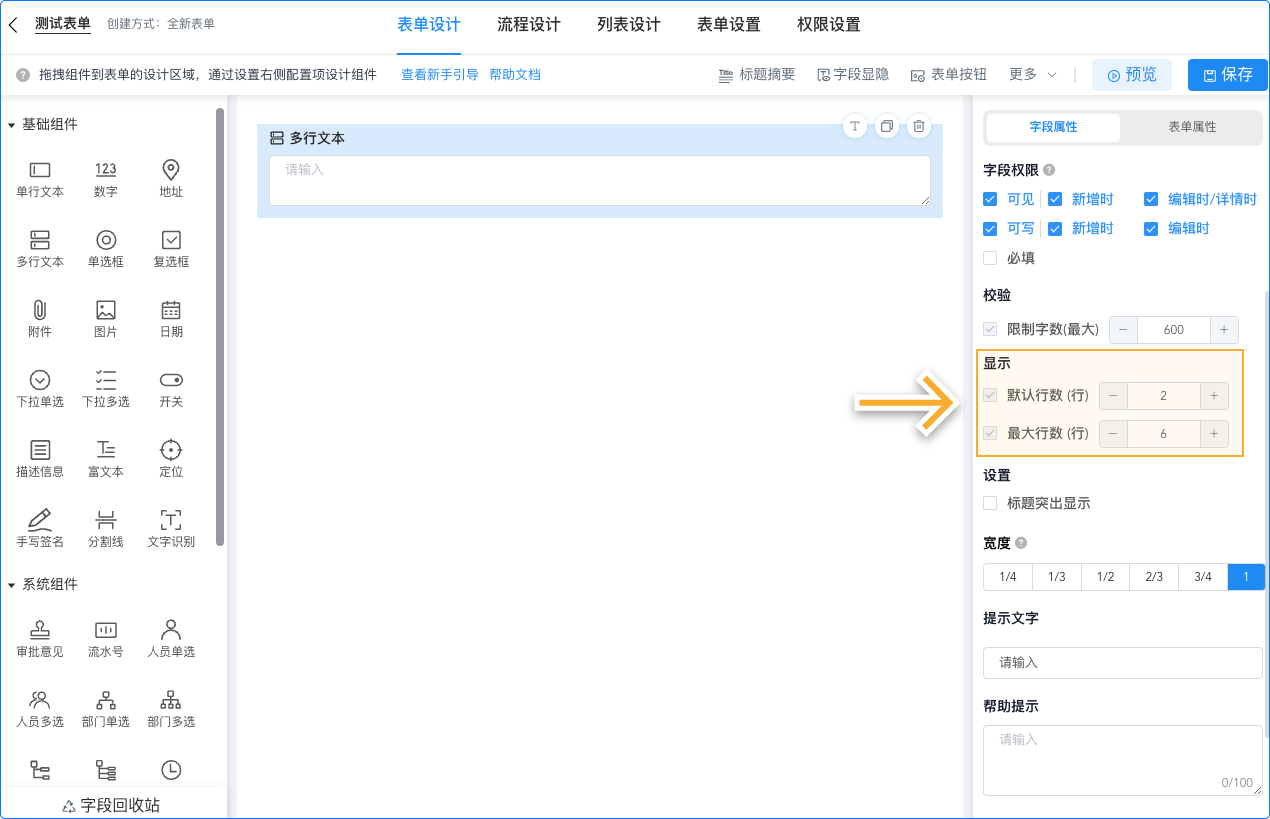
Task: Open the 表单属性 properties tab
Action: [x=1190, y=127]
